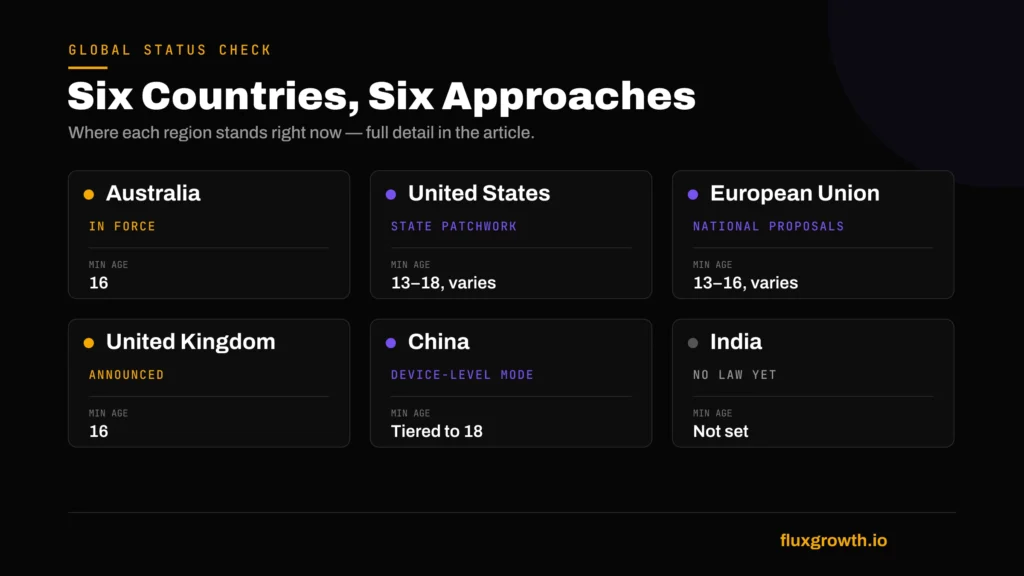Click the MIN AGE label in Australia card
1024x576 pixels.
(x=108, y=264)
